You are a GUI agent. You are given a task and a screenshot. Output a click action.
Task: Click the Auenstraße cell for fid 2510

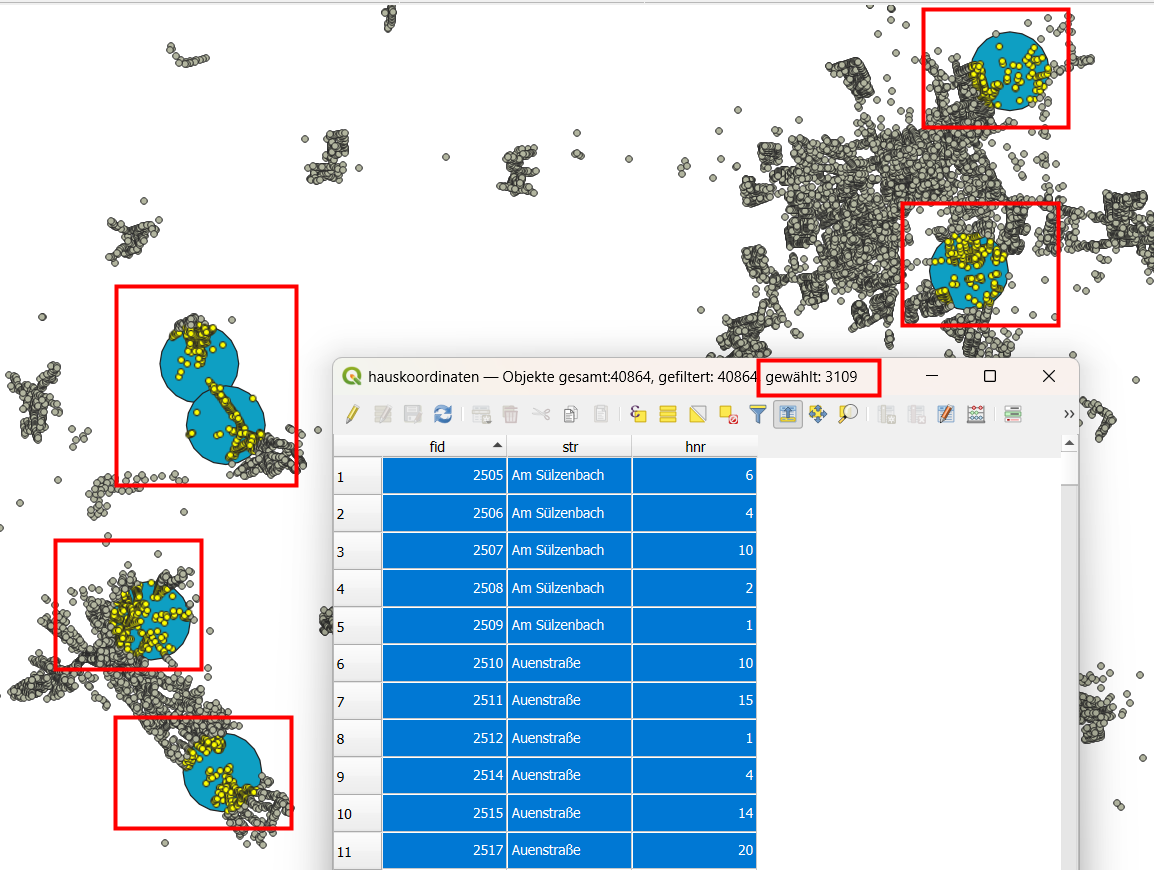(x=570, y=663)
